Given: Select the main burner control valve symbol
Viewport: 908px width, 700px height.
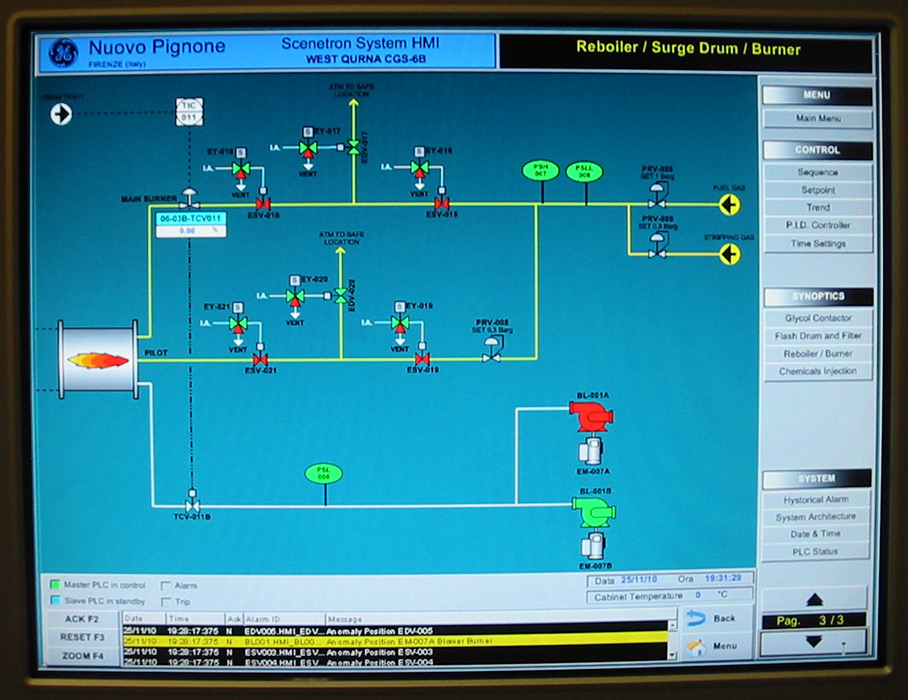Looking at the screenshot, I should (x=189, y=197).
